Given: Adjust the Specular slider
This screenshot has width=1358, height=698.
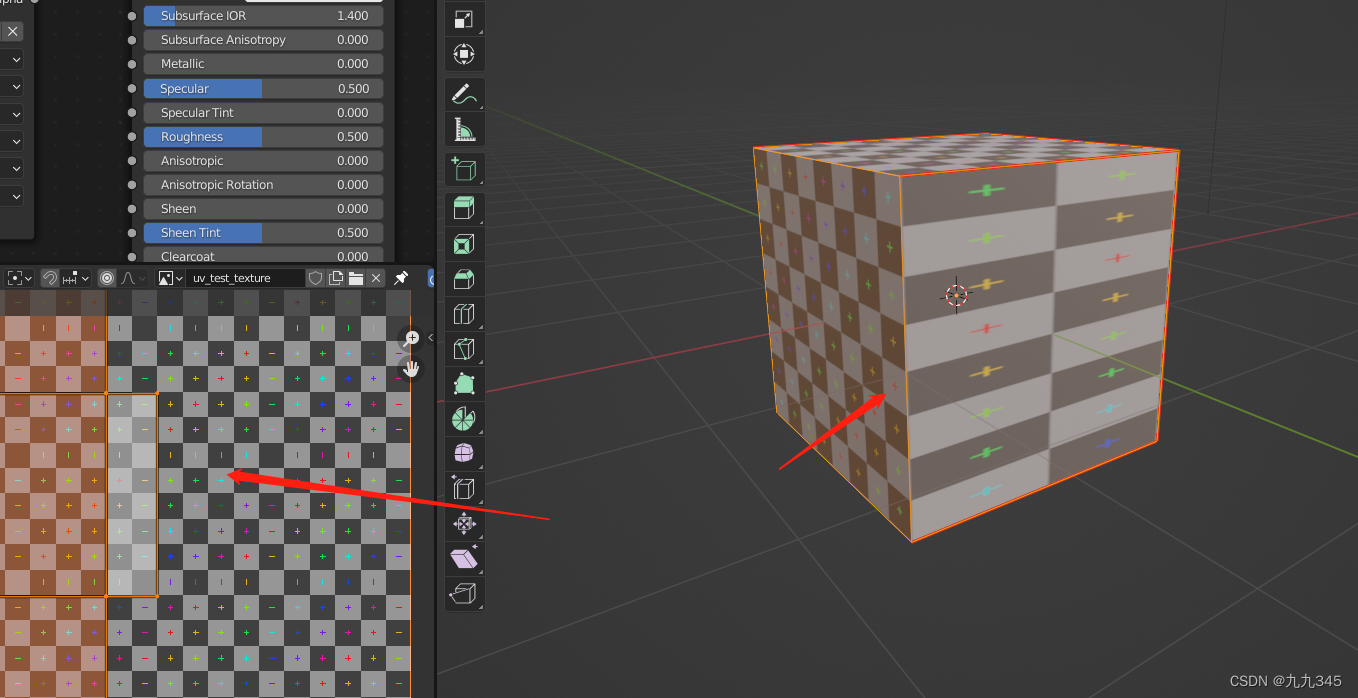Looking at the screenshot, I should coord(263,88).
